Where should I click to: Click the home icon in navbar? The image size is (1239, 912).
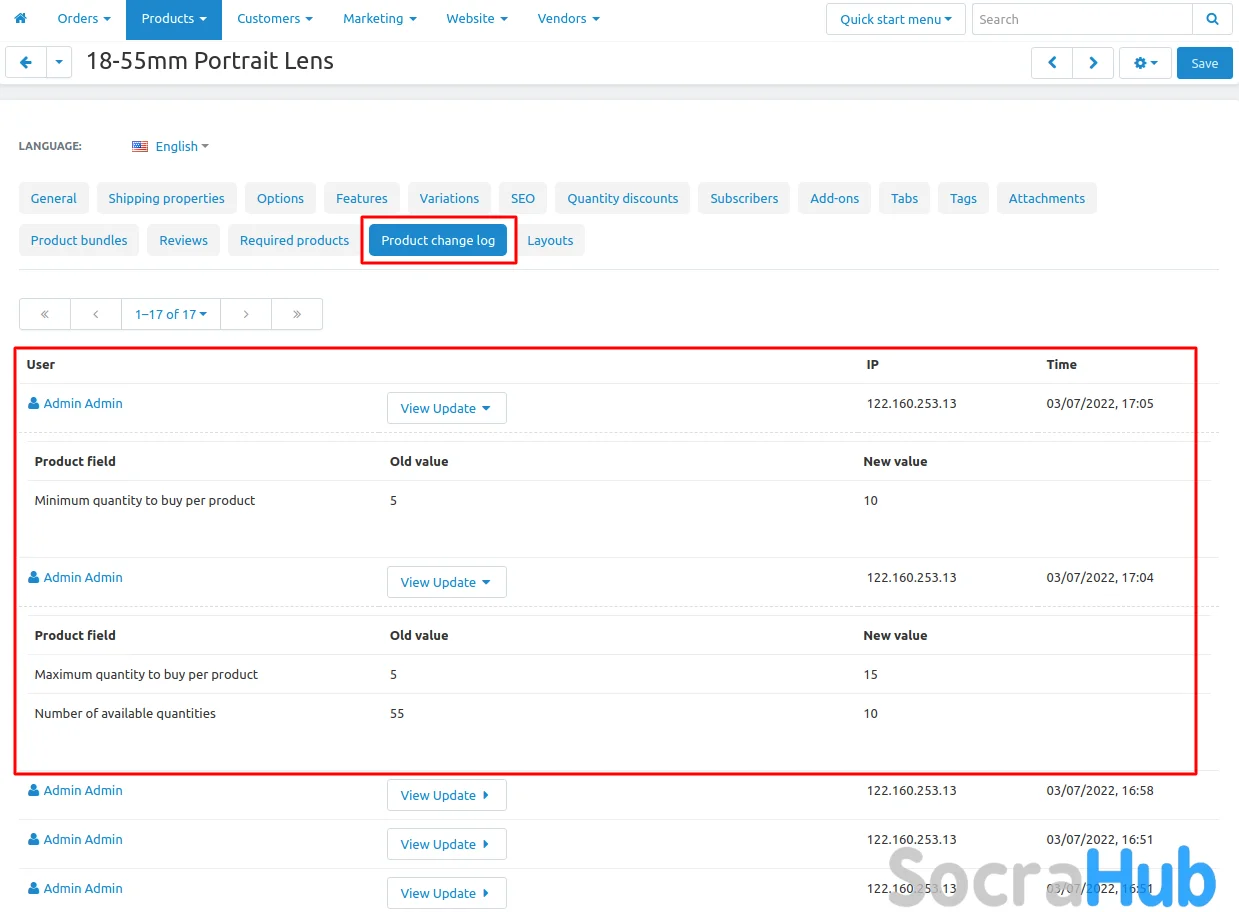(20, 19)
